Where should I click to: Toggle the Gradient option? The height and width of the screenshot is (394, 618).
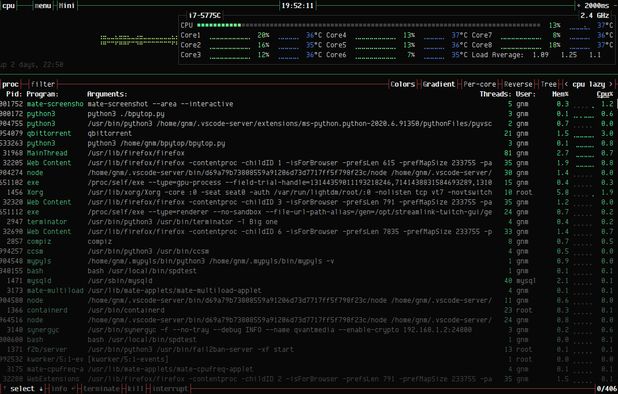click(x=439, y=84)
